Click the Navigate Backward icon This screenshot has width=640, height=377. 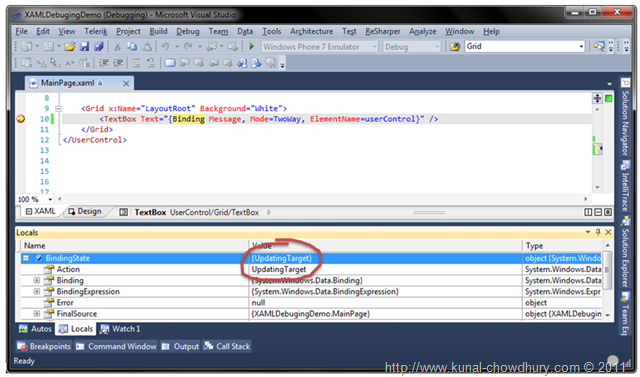(212, 47)
